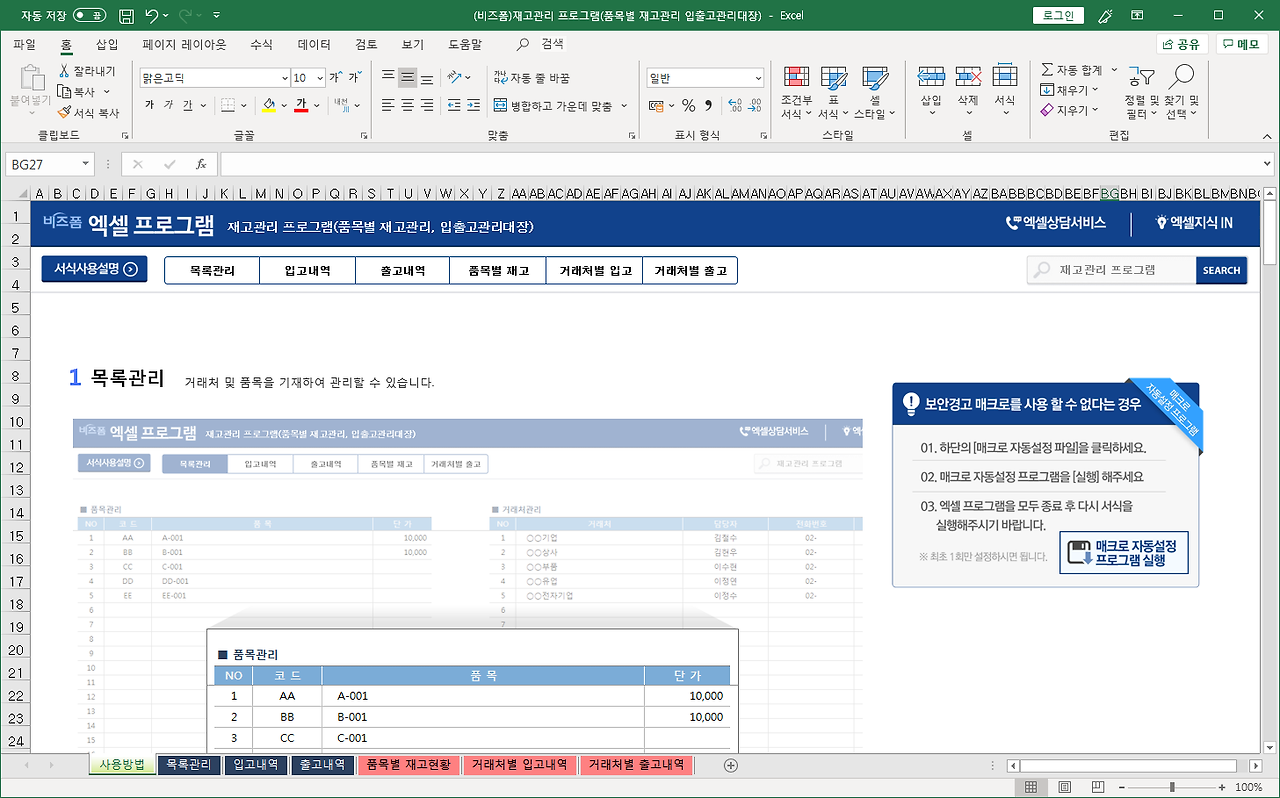The image size is (1280, 798).
Task: Click the Name Box showing BG27
Action: 43,164
